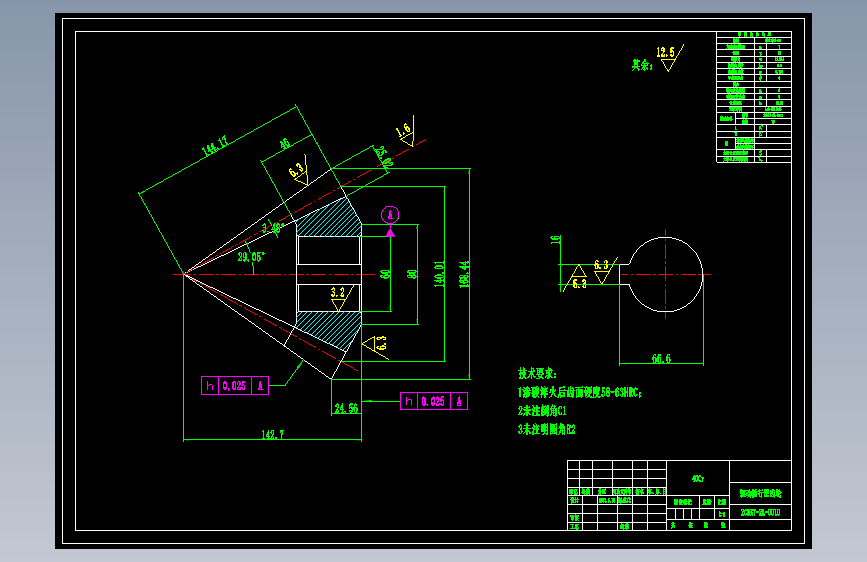This screenshot has height=562, width=867.
Task: Click the third note about fillet R2
Action: (546, 429)
